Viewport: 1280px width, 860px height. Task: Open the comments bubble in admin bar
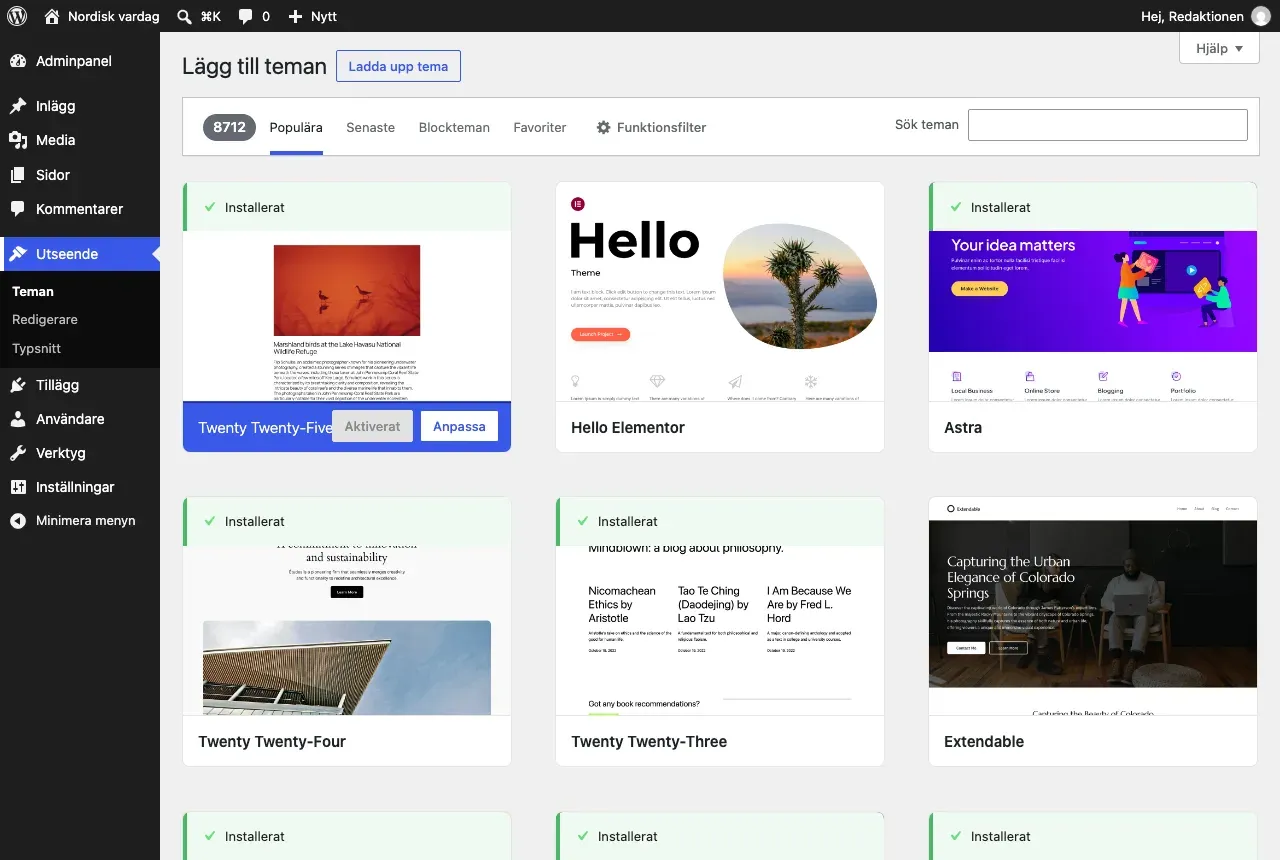coord(246,16)
